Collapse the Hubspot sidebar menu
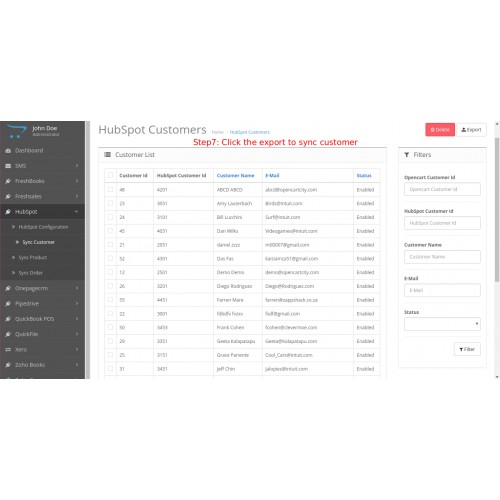Viewport: 500px width, 500px height. [x=42, y=212]
